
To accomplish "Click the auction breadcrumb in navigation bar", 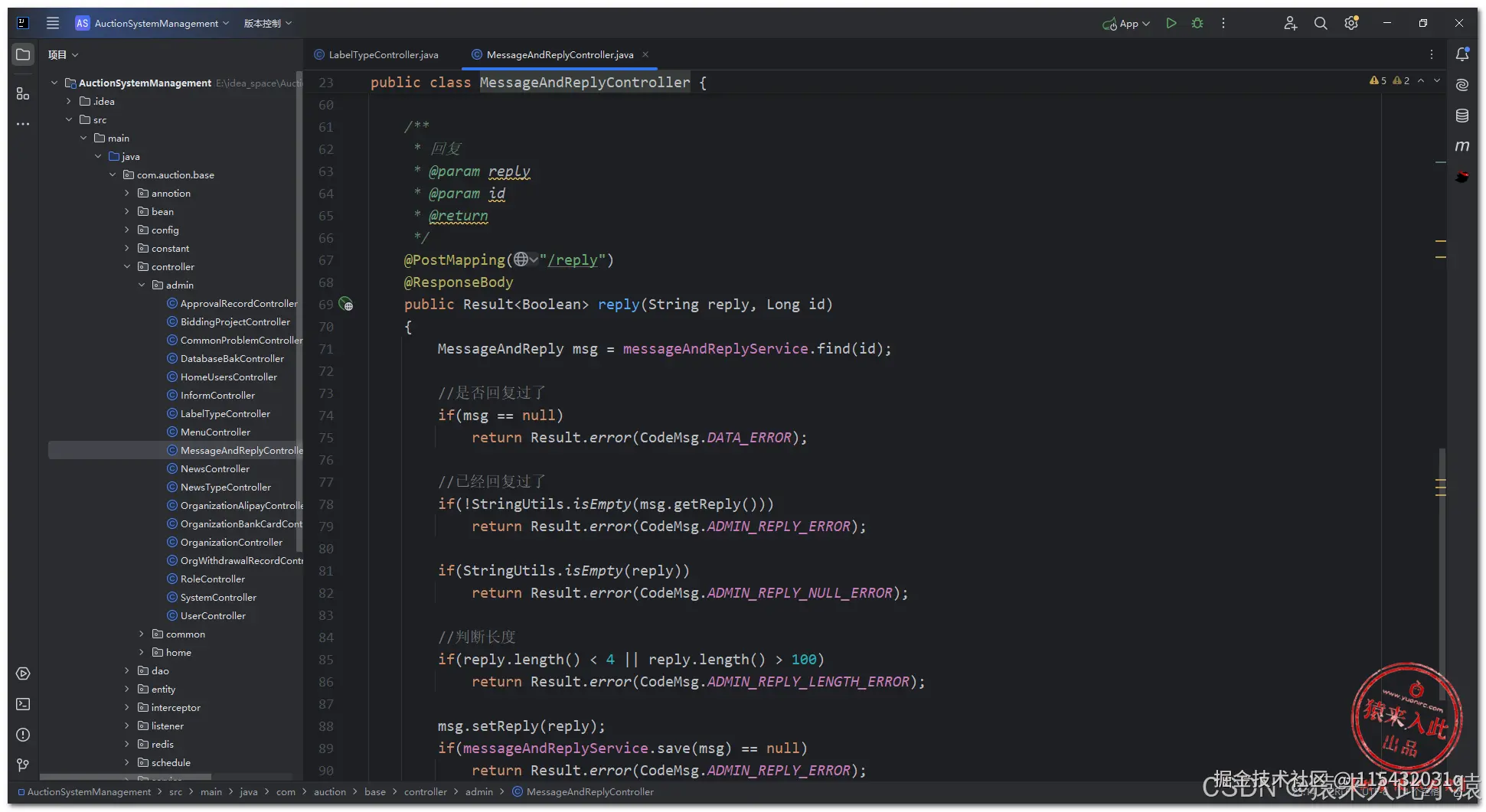I will point(330,792).
